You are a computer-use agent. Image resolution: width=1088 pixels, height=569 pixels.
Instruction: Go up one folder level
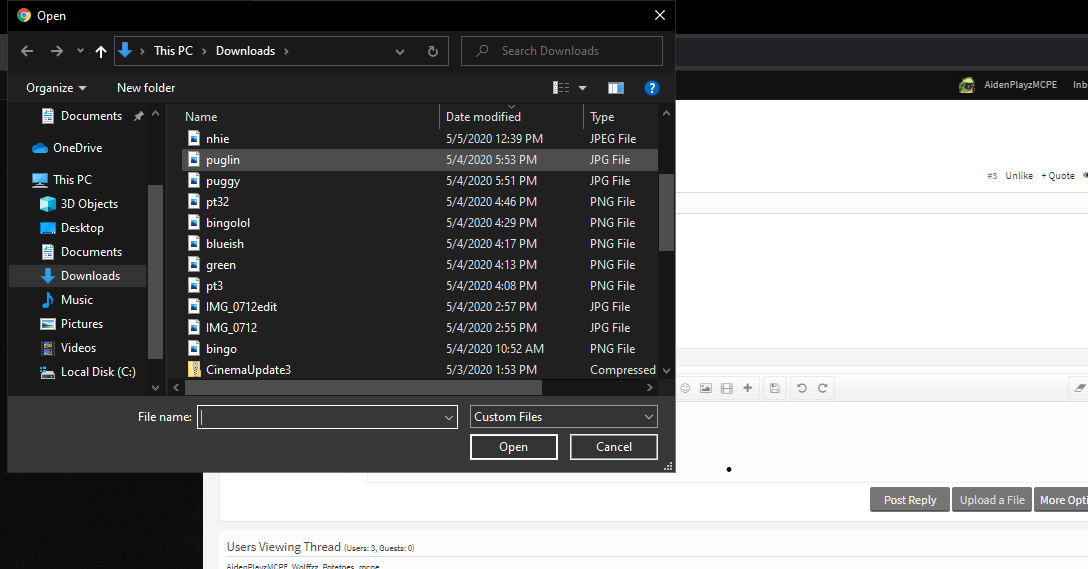click(101, 51)
